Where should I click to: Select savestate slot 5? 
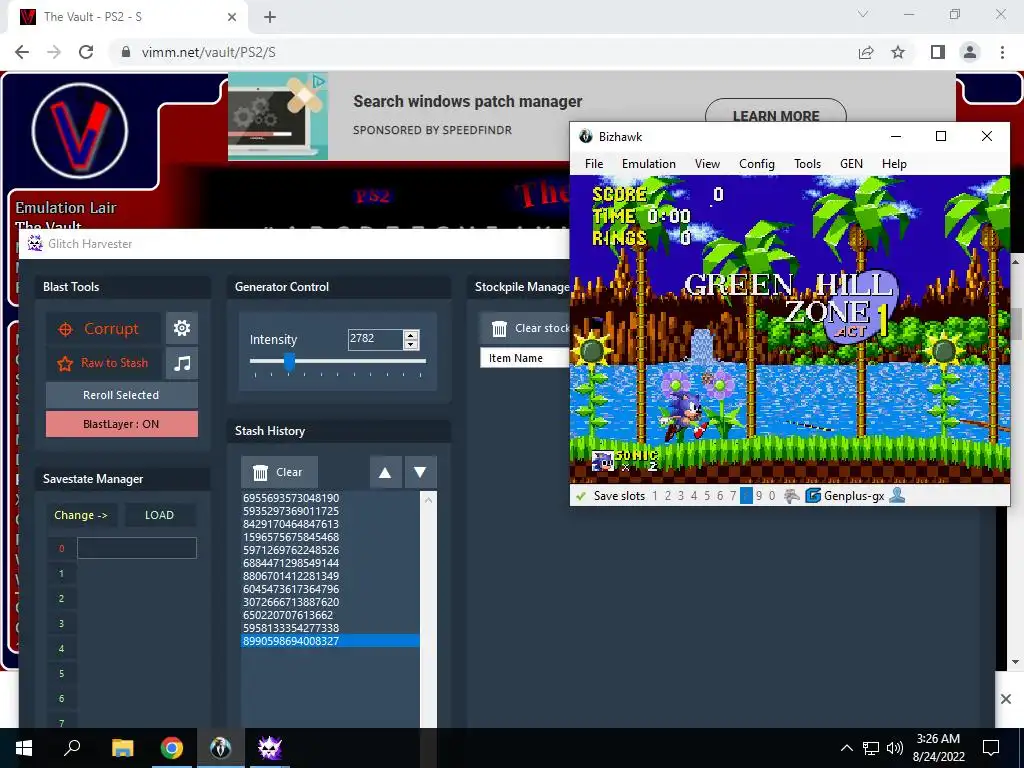pos(61,673)
